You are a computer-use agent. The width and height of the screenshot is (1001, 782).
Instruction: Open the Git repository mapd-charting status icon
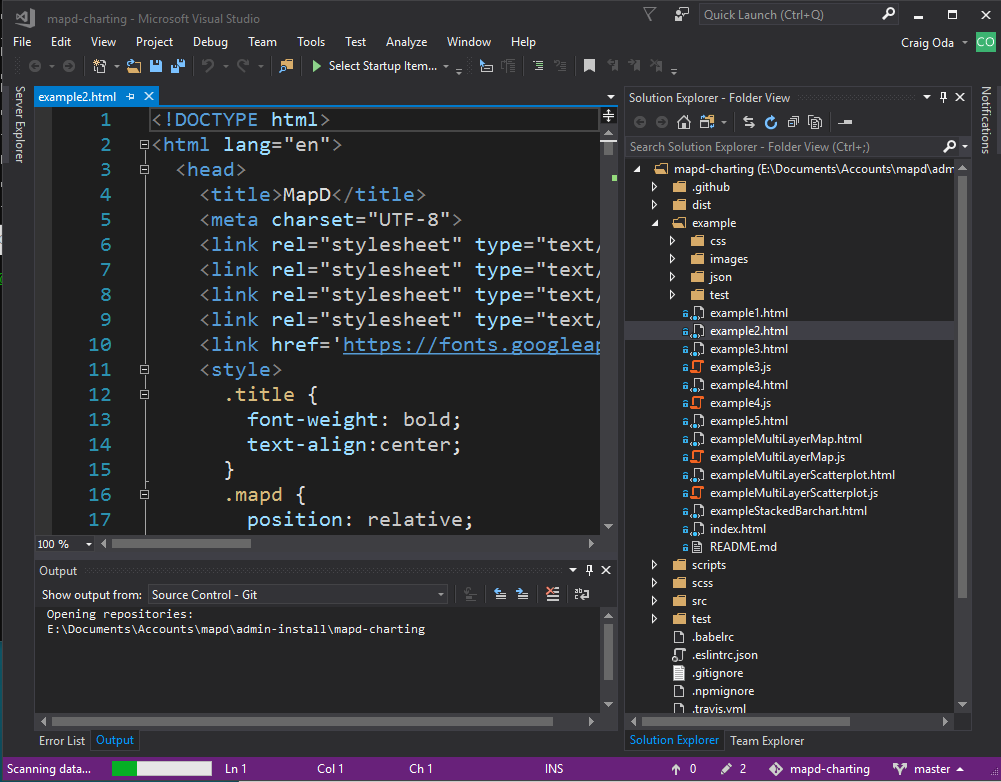click(x=776, y=769)
